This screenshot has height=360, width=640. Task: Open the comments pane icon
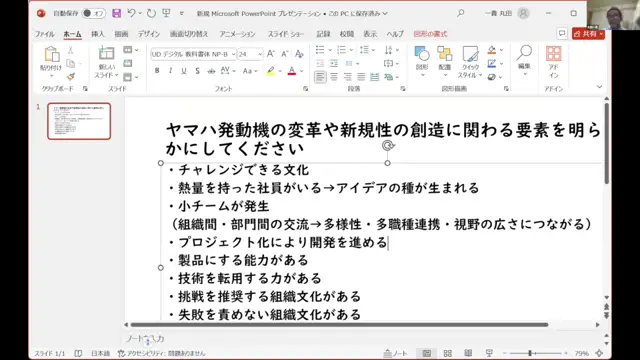pos(562,34)
